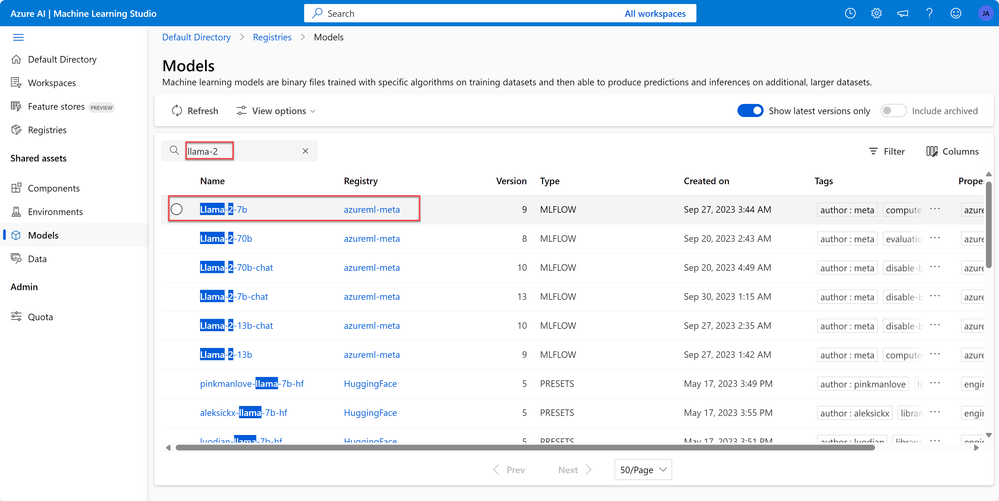Clear the llama-2 search text
Image resolution: width=999 pixels, height=501 pixels.
[x=305, y=151]
